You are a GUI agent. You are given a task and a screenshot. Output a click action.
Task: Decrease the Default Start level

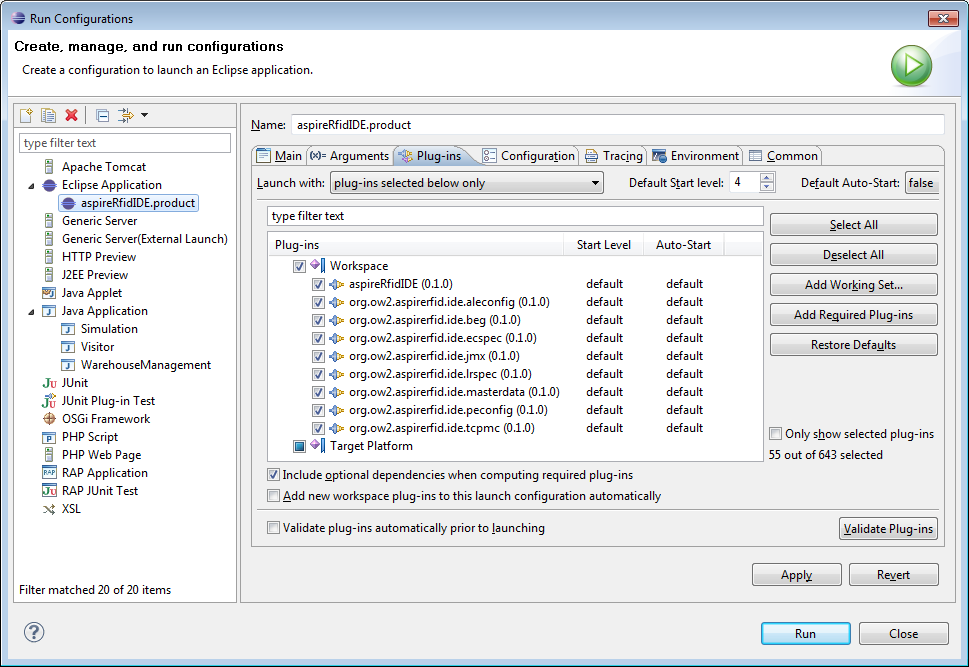pyautogui.click(x=767, y=187)
